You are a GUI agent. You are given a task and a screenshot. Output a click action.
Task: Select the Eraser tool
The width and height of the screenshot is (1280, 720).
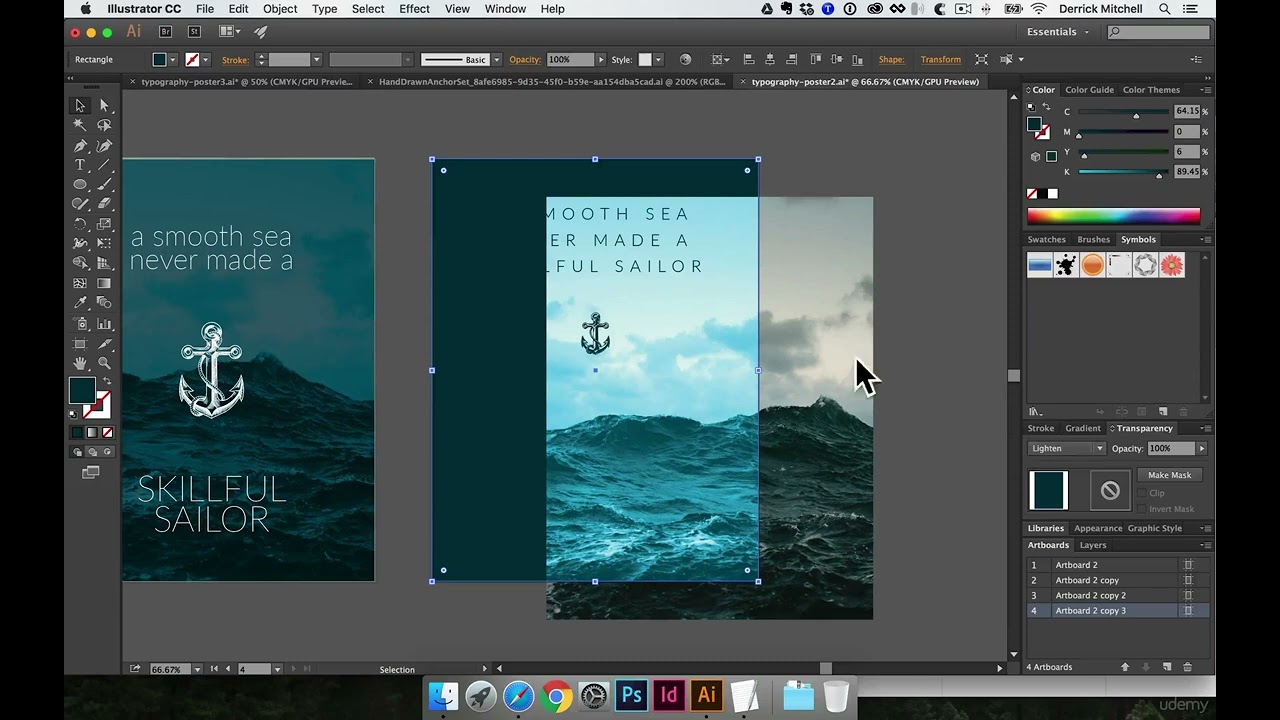click(104, 204)
